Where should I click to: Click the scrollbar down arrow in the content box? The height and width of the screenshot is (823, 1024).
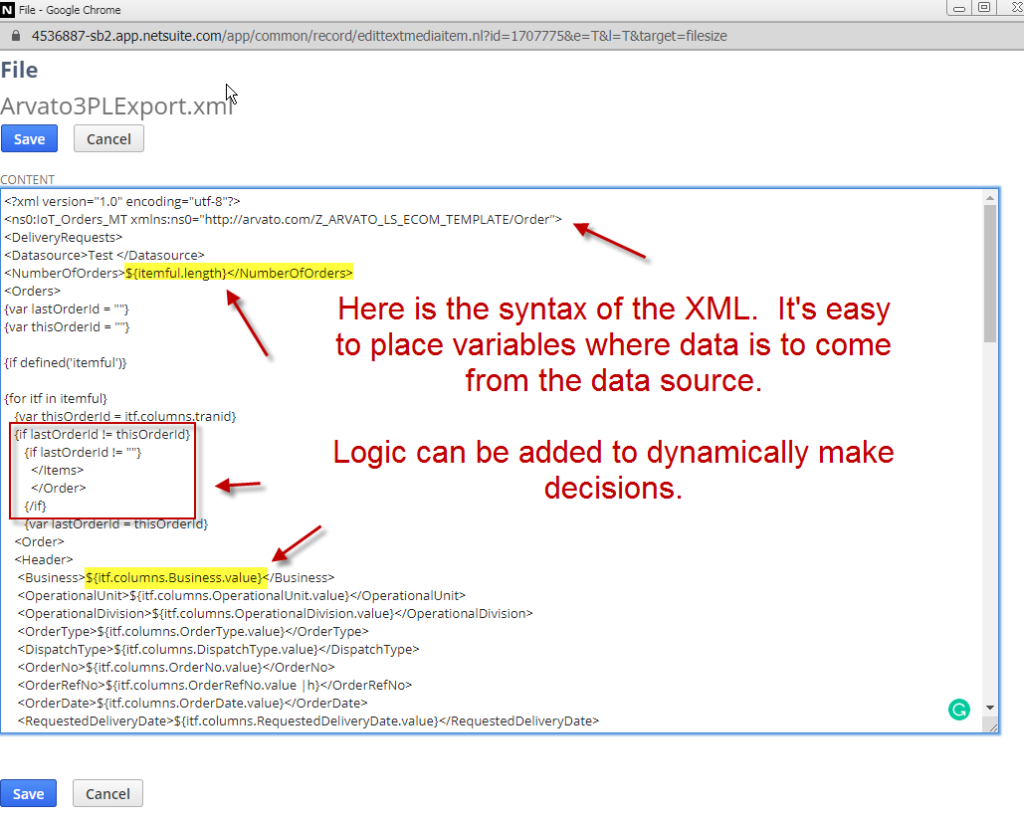[x=990, y=707]
